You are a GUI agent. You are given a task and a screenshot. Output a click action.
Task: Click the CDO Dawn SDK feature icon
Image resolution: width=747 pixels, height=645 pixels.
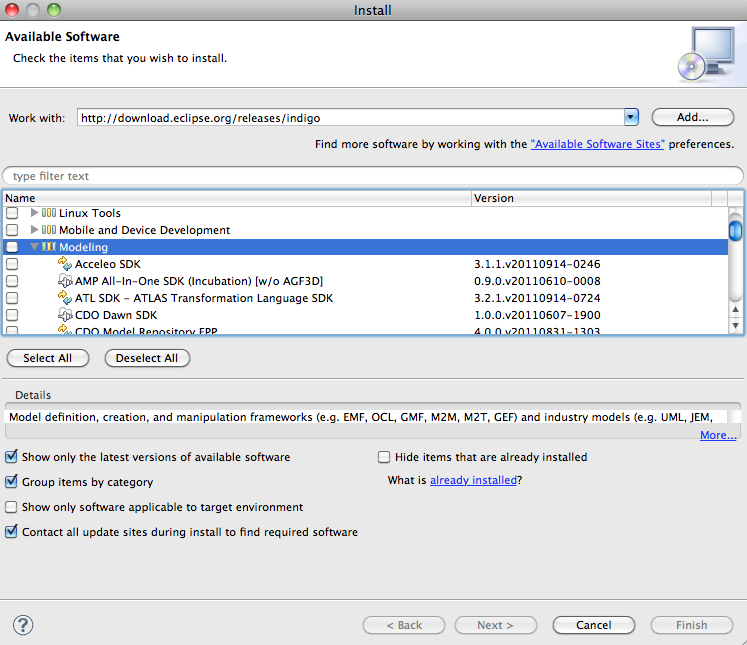[66, 315]
